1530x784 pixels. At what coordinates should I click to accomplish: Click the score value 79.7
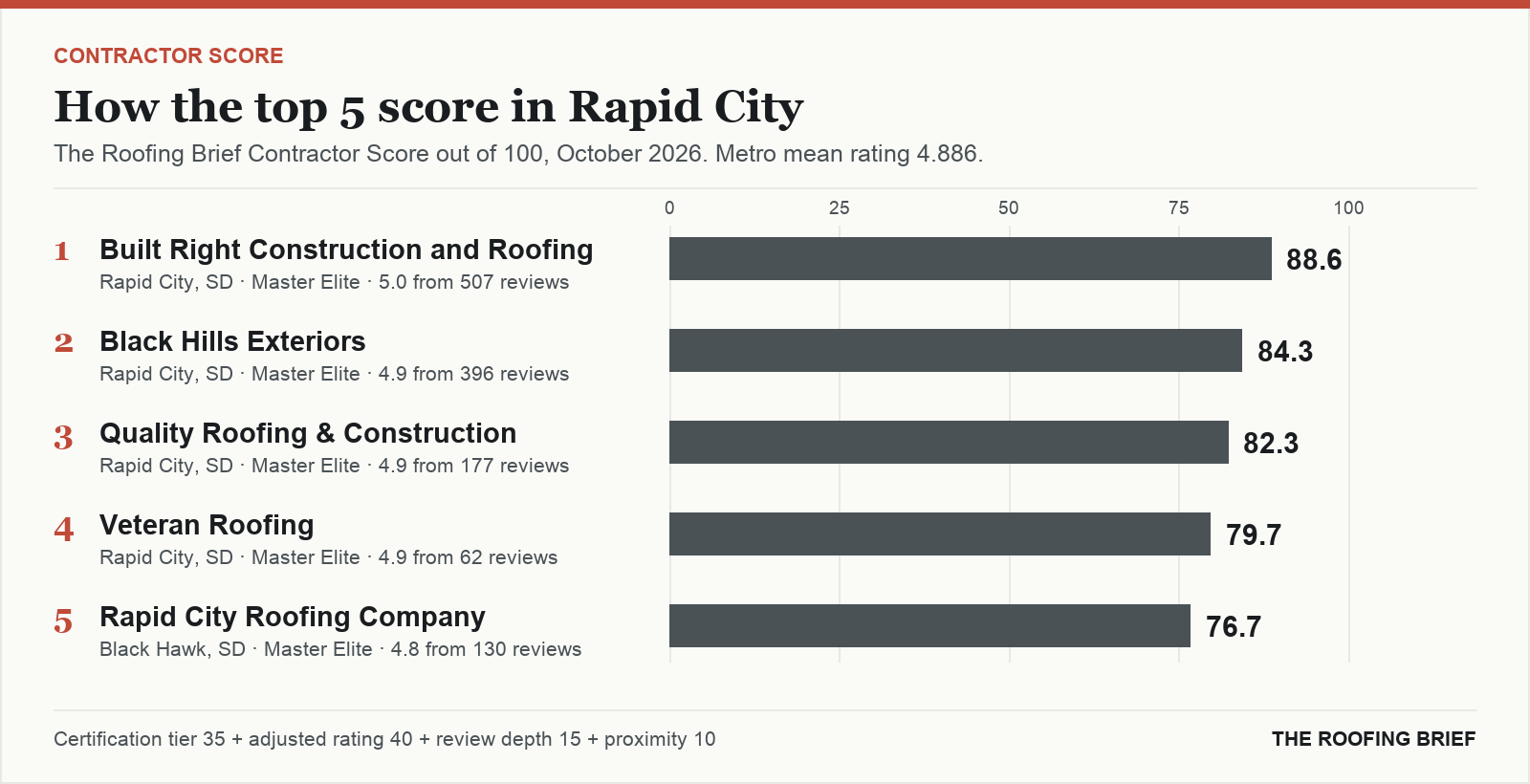(1254, 534)
